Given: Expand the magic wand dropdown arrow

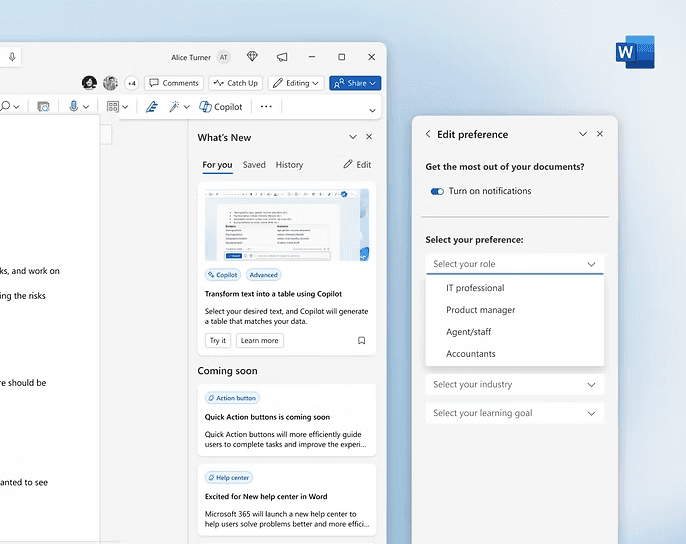Looking at the screenshot, I should click(x=187, y=107).
